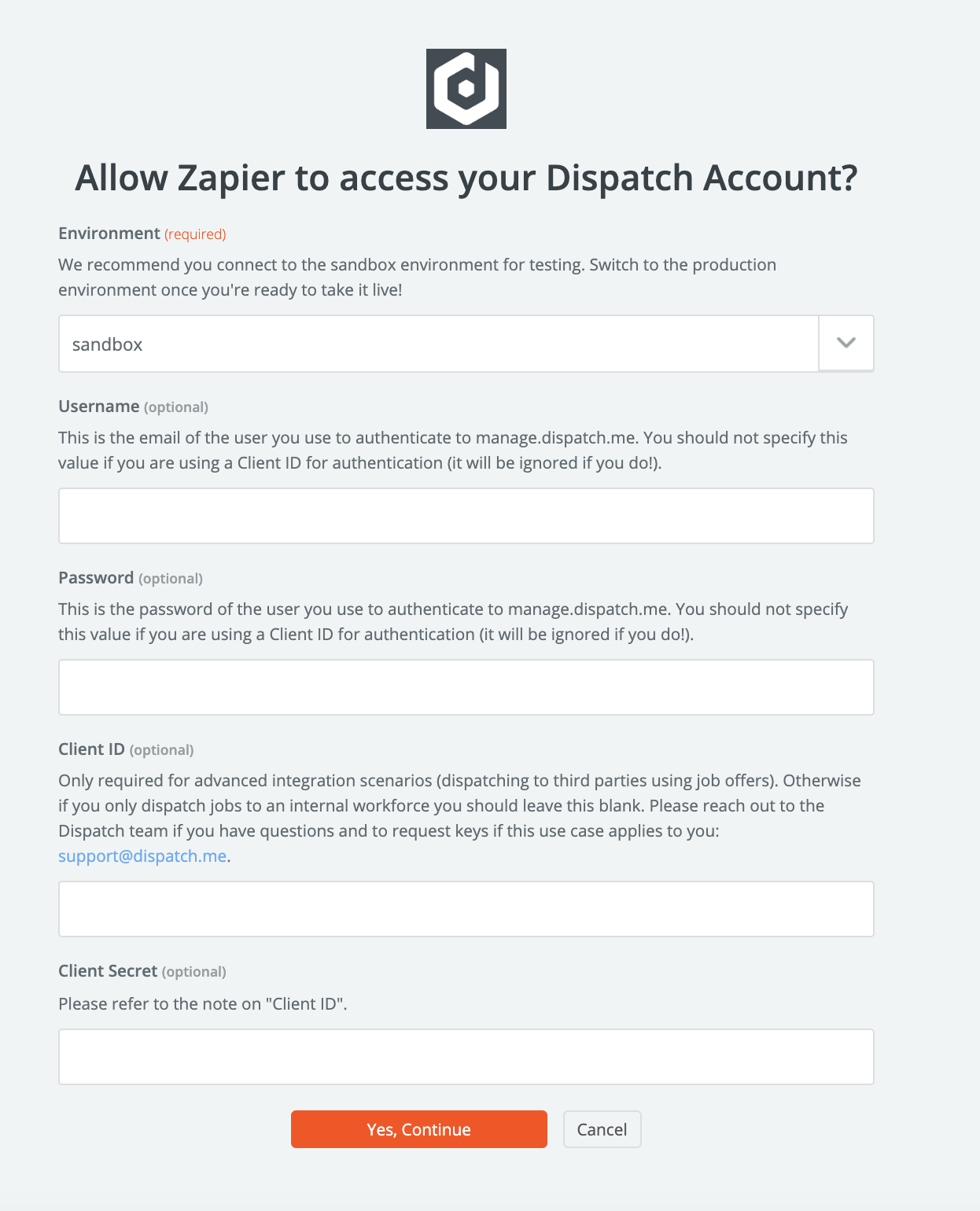Click the "Allow Zapier to access" heading
The image size is (980, 1211).
466,178
